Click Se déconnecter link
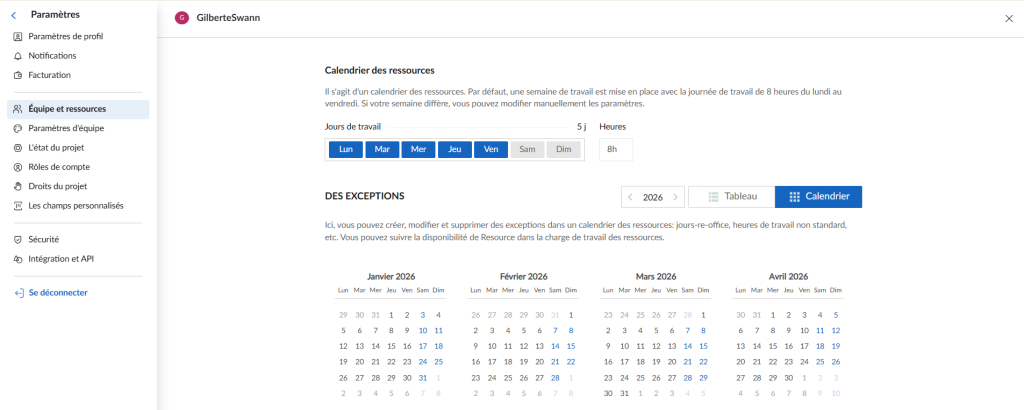The height and width of the screenshot is (410, 1024). point(58,293)
